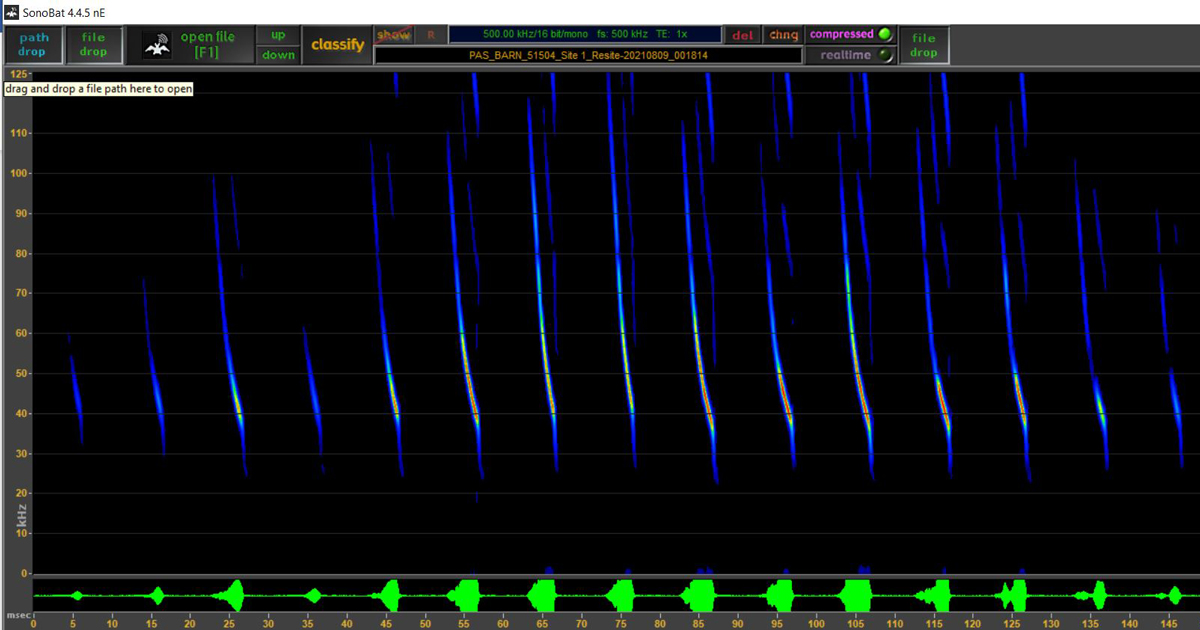1200x630 pixels.
Task: Click the show control to reveal options
Action: click(393, 33)
